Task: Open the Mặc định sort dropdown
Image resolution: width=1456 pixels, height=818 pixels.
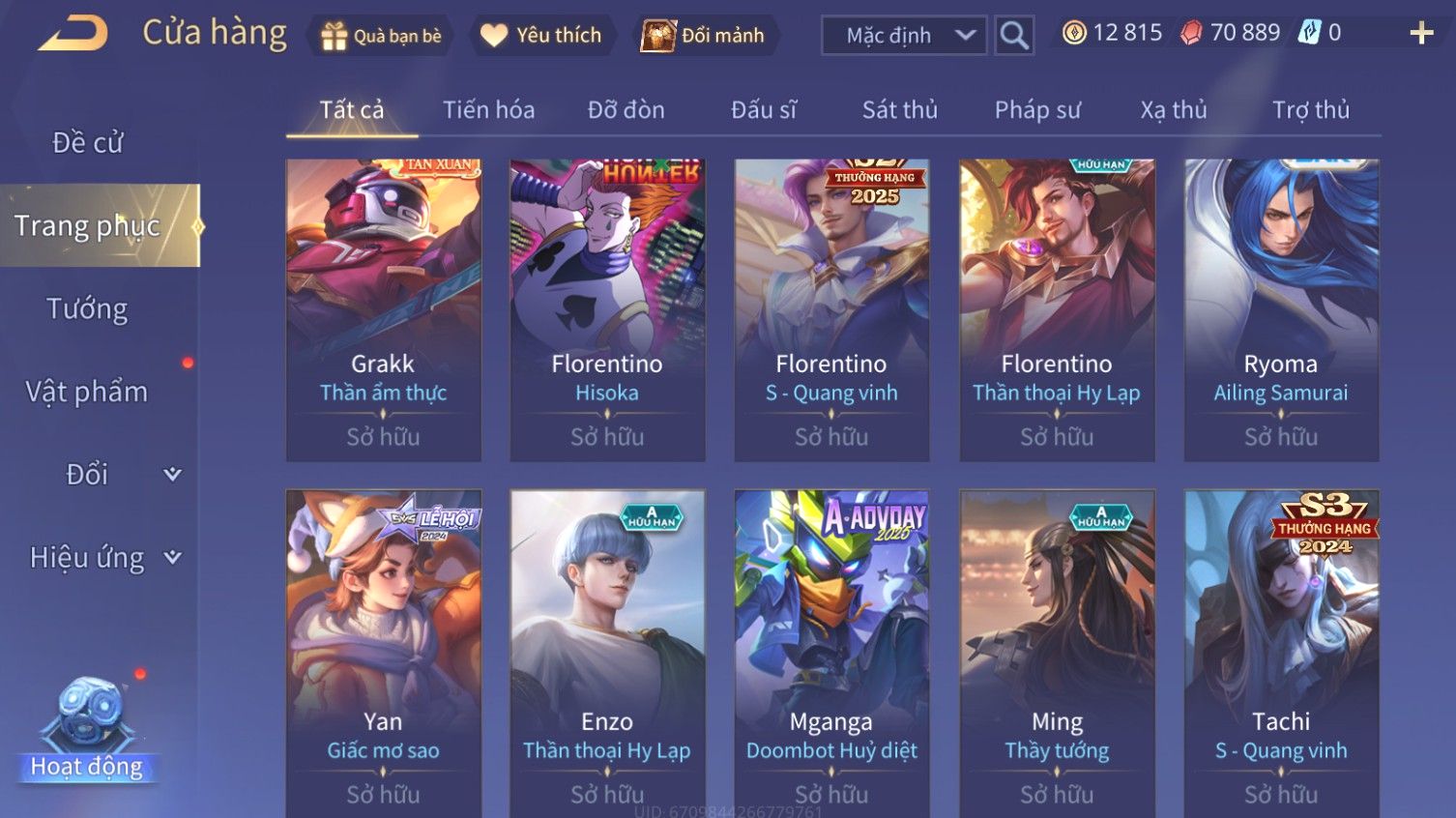Action: (904, 36)
